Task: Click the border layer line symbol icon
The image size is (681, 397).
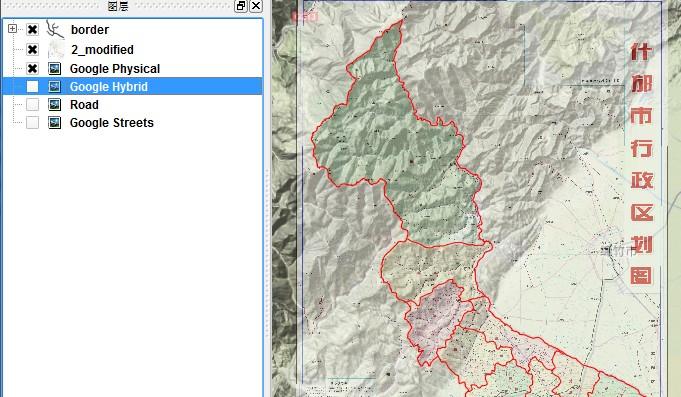Action: 55,30
